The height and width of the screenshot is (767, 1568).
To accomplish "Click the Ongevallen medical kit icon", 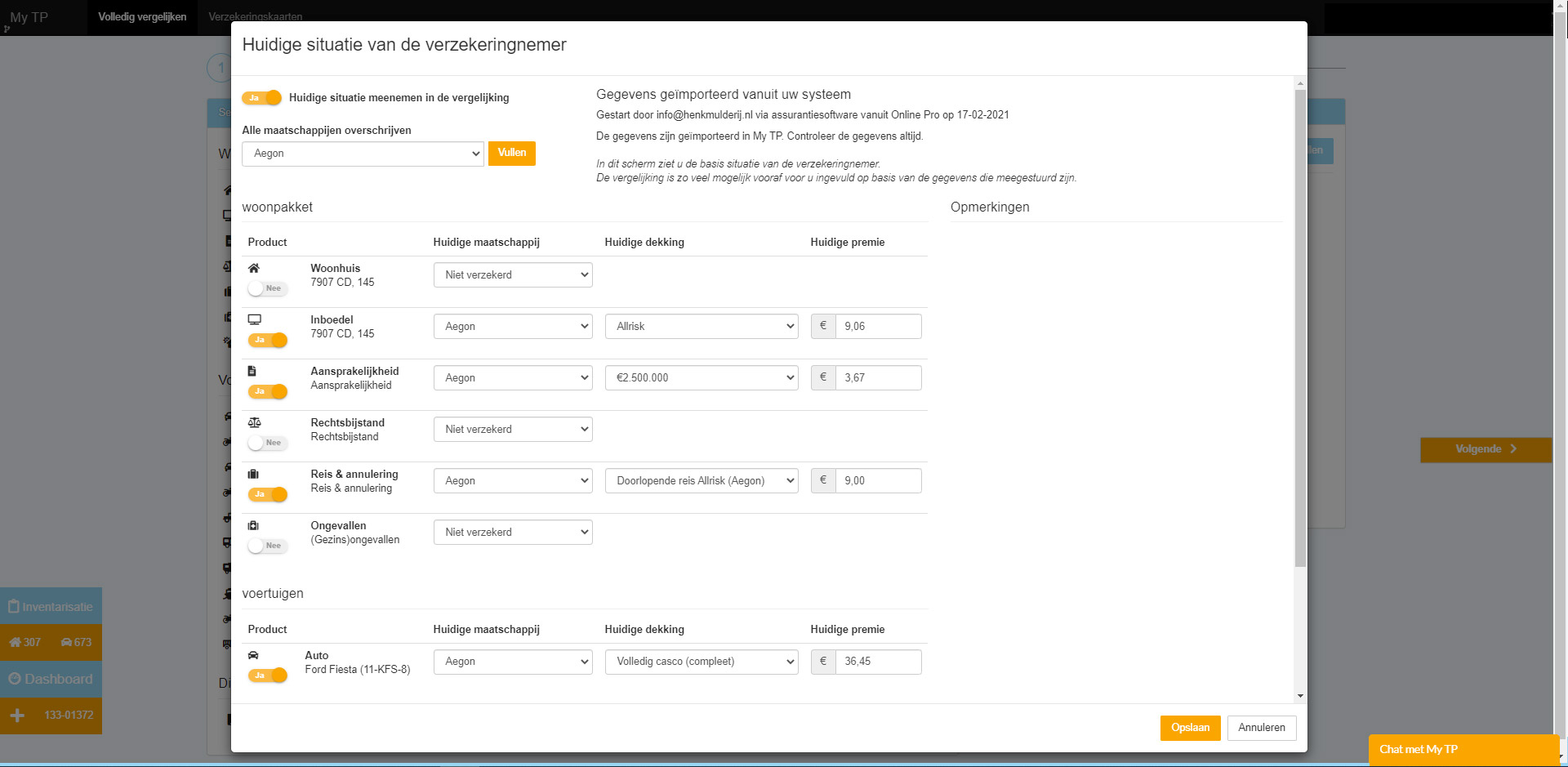I will point(253,525).
